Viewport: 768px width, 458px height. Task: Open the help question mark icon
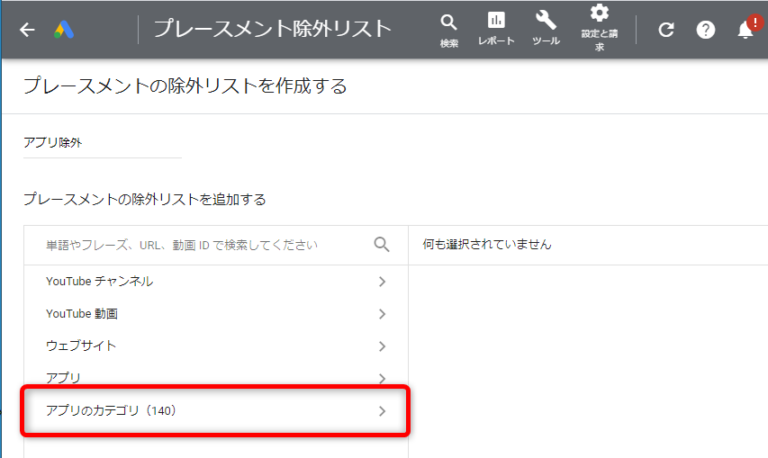(706, 30)
